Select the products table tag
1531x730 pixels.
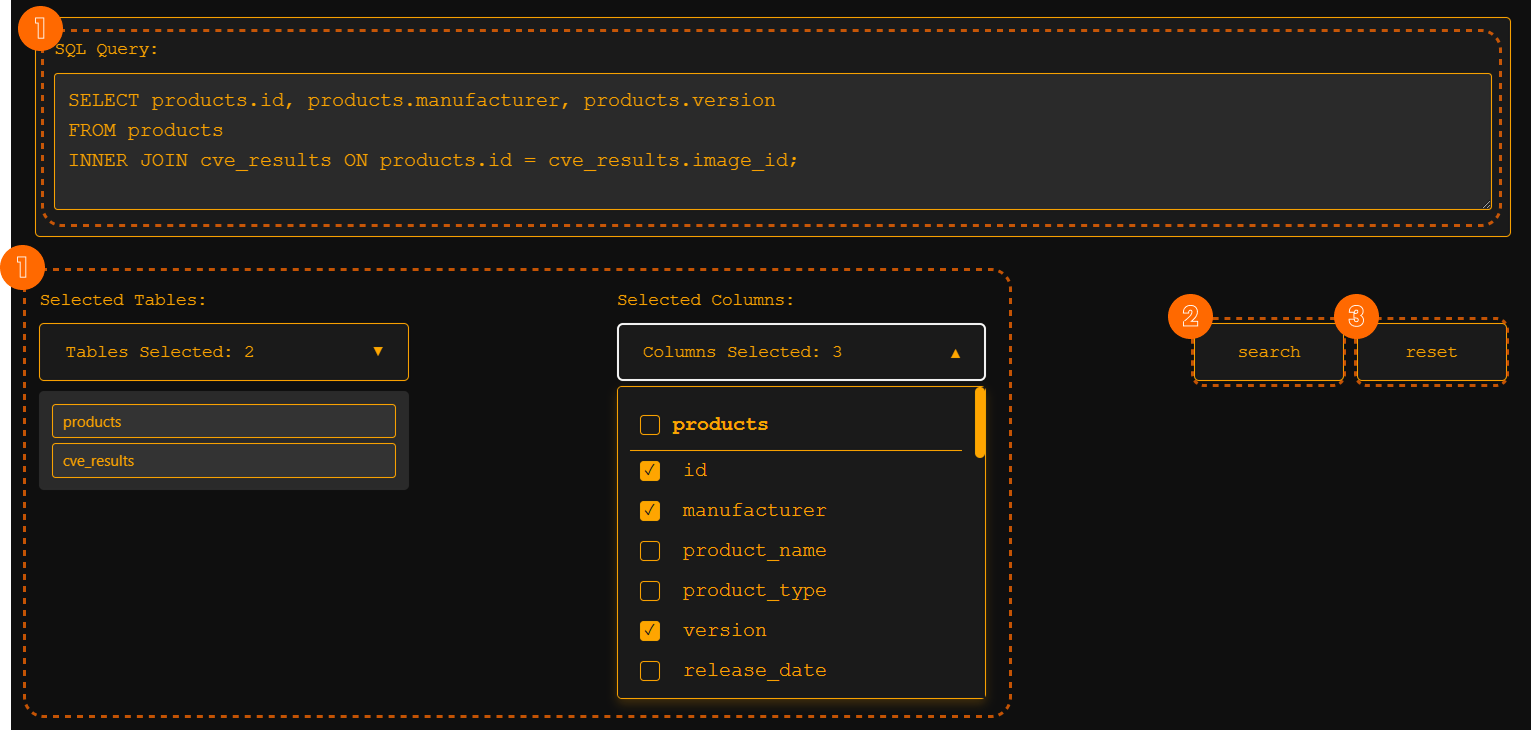click(224, 422)
